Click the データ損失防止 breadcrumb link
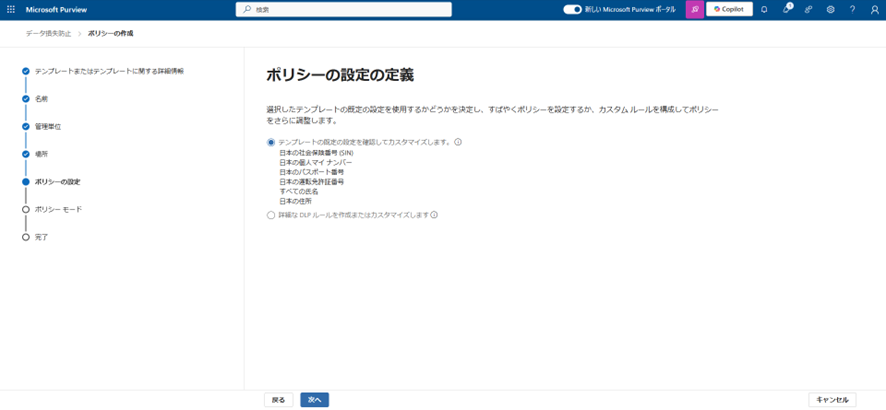Screen dimensions: 886x410 [x=48, y=33]
